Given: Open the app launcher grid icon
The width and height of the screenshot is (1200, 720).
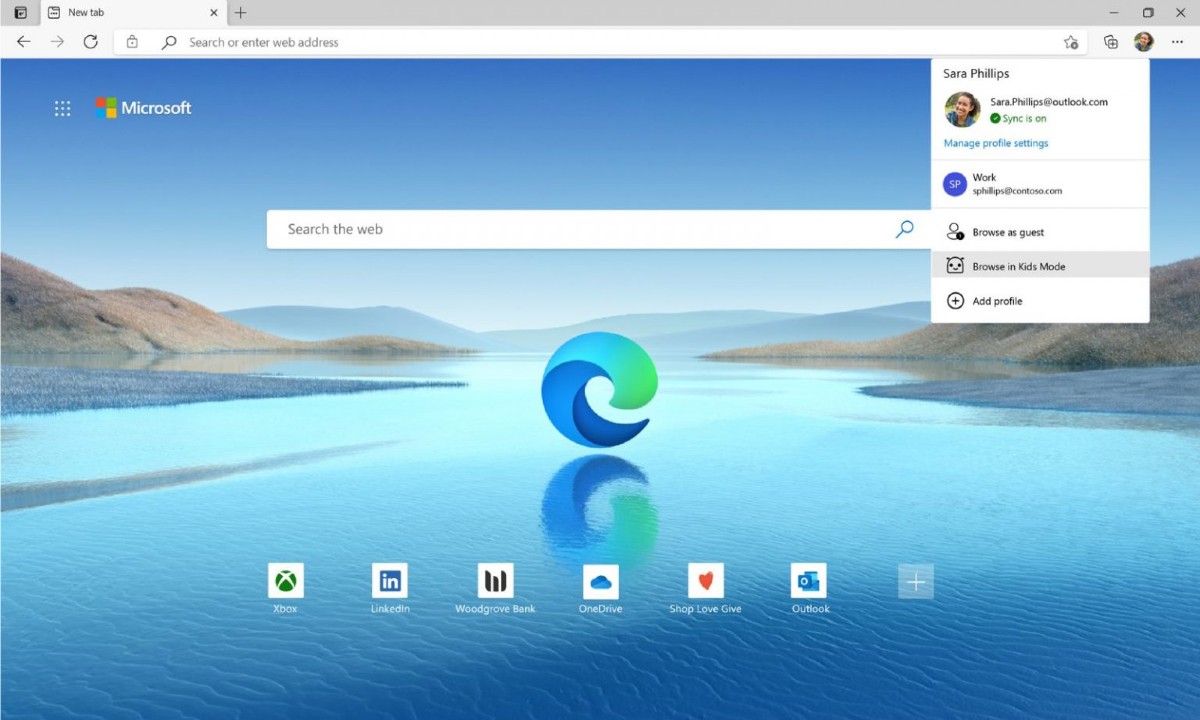Looking at the screenshot, I should click(62, 108).
